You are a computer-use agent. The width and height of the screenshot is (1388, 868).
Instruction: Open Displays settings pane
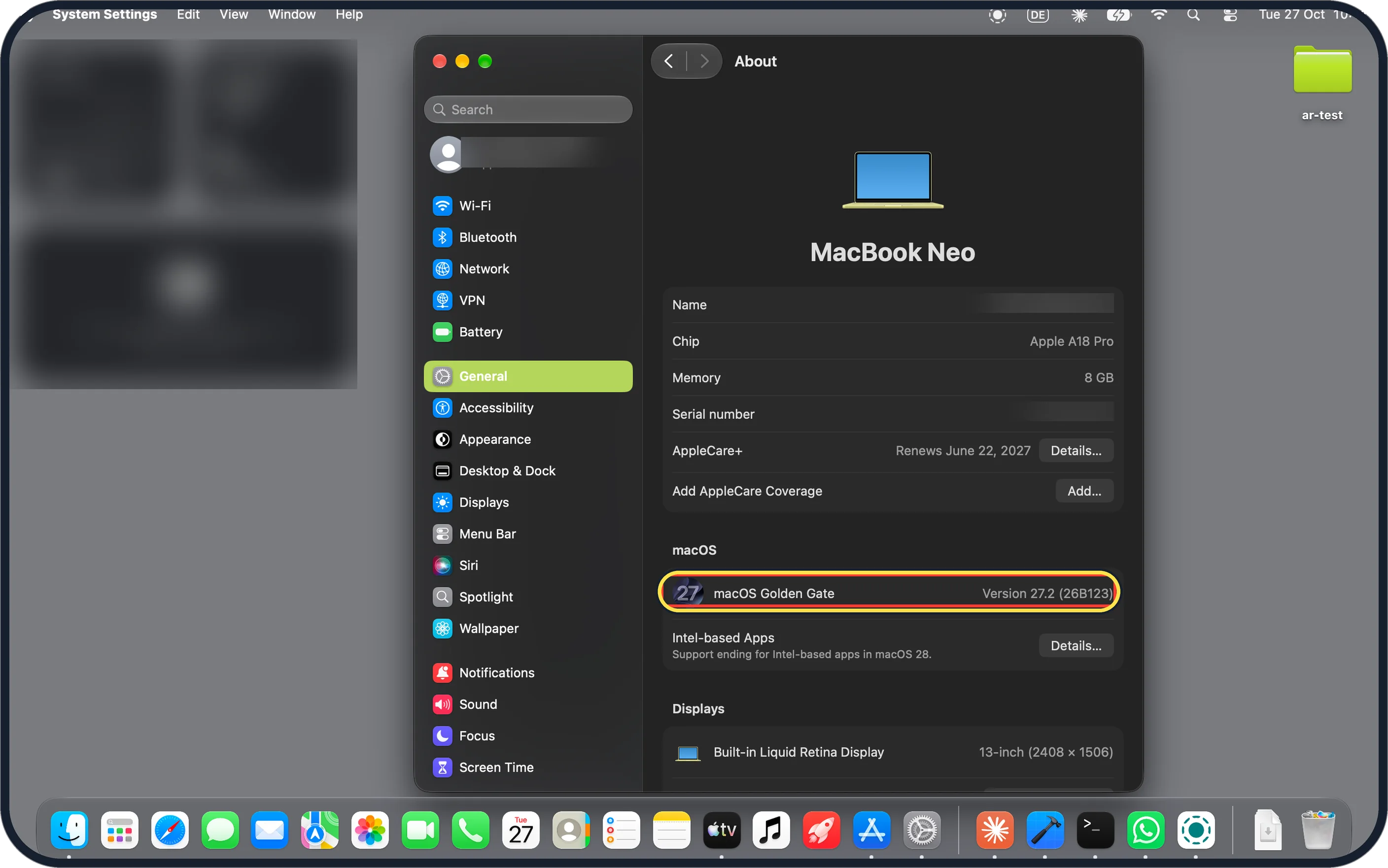pos(528,502)
